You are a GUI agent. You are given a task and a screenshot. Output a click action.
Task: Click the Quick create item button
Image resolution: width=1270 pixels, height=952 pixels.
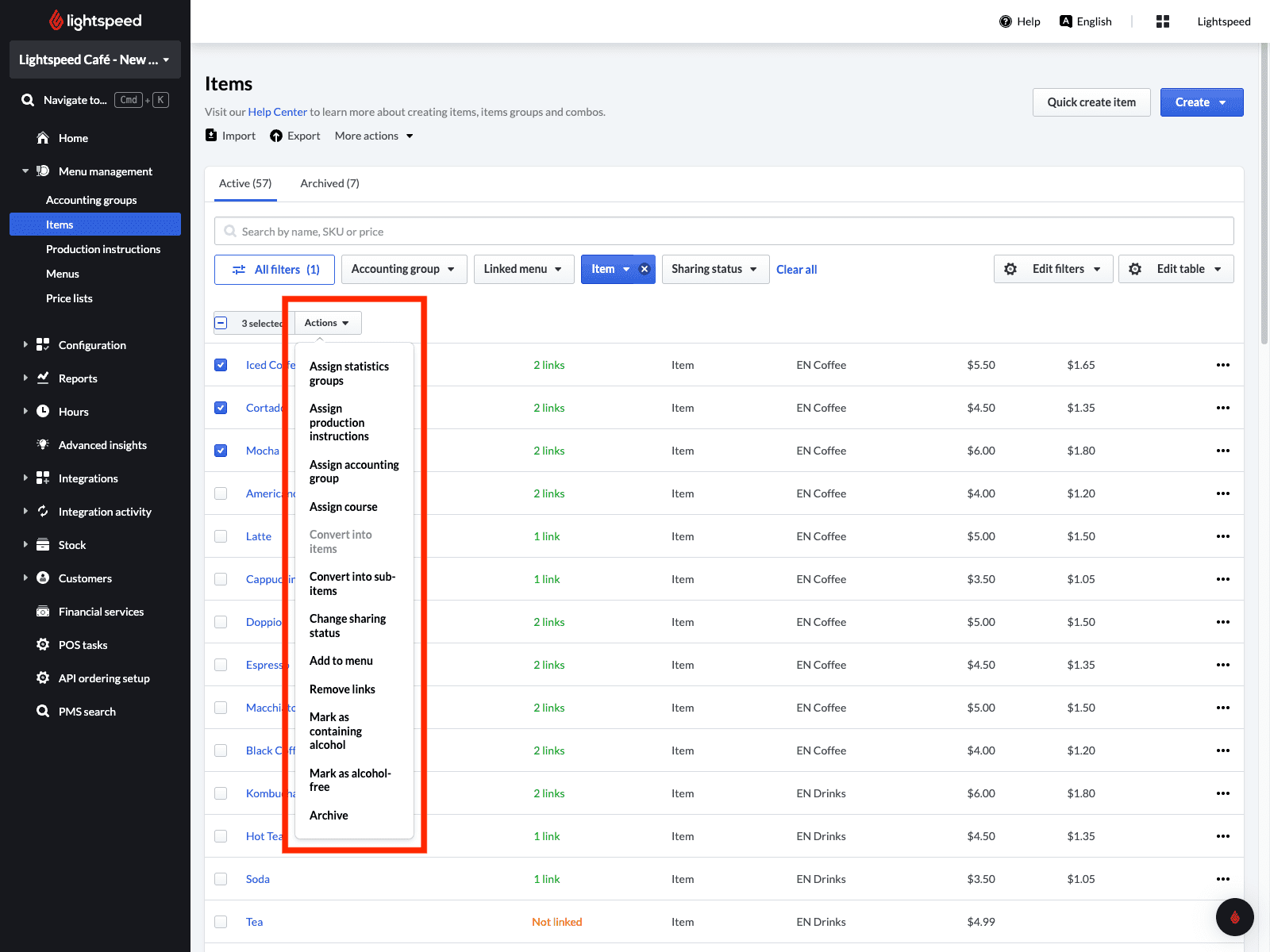coord(1091,102)
